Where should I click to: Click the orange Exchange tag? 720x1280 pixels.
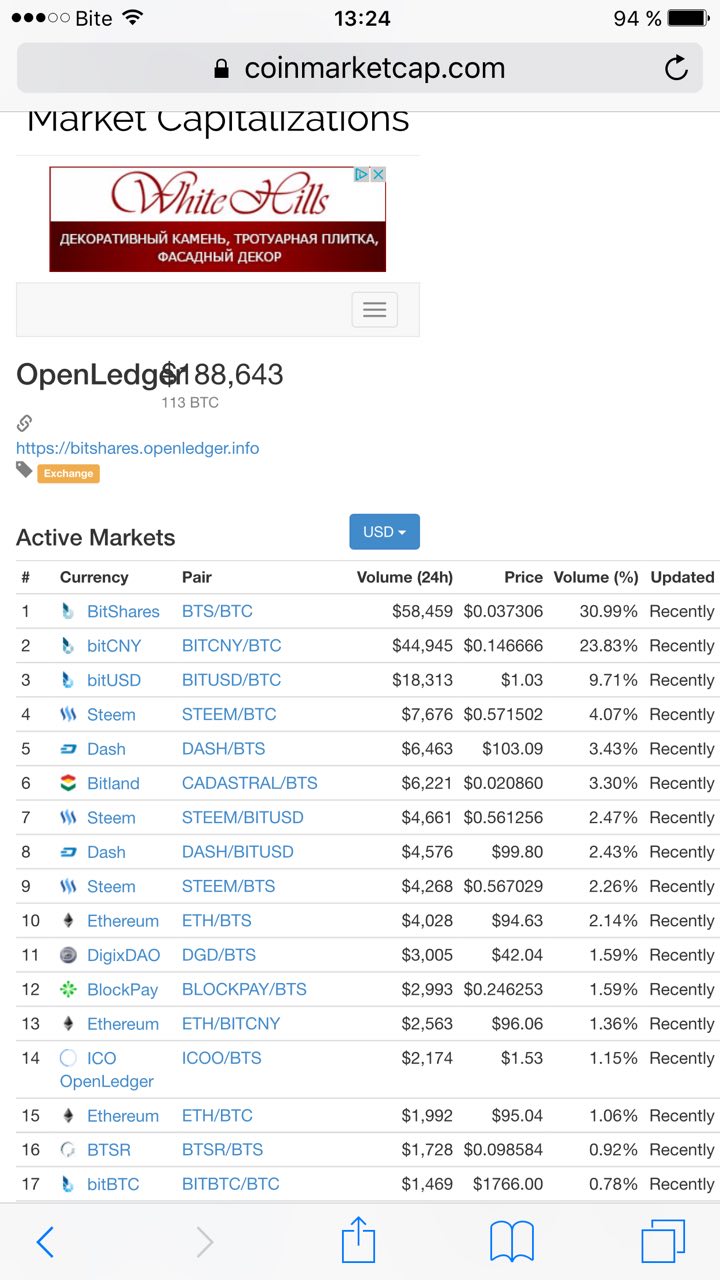coord(68,473)
